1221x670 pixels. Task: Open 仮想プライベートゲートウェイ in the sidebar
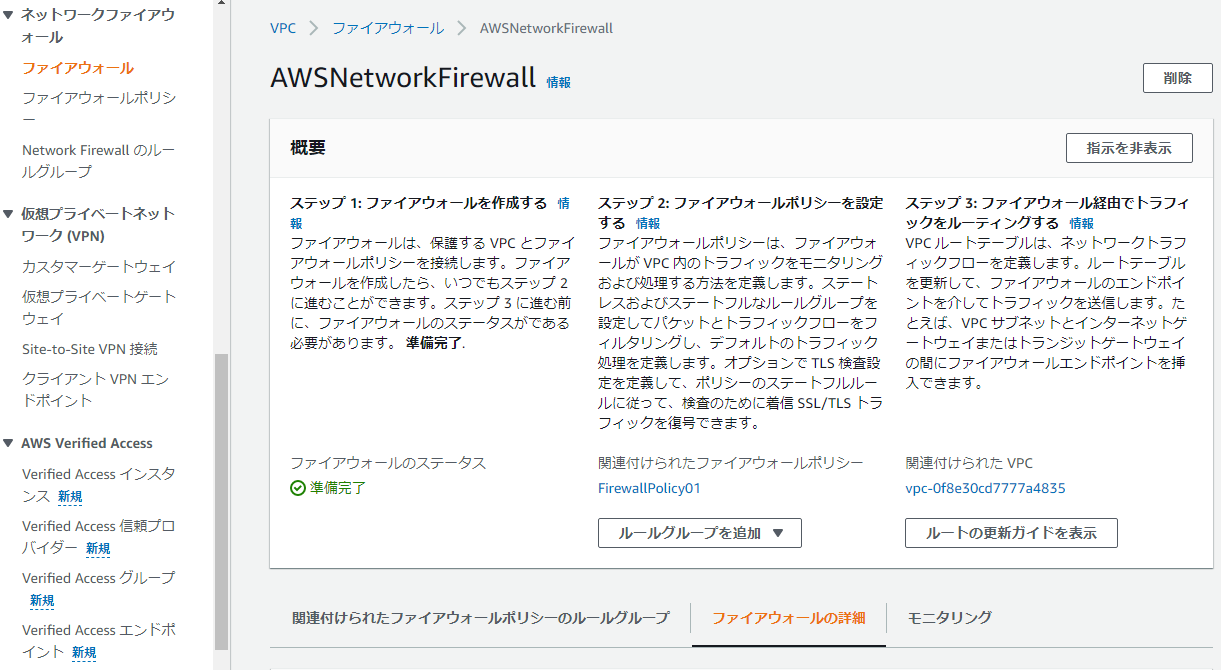(x=99, y=307)
